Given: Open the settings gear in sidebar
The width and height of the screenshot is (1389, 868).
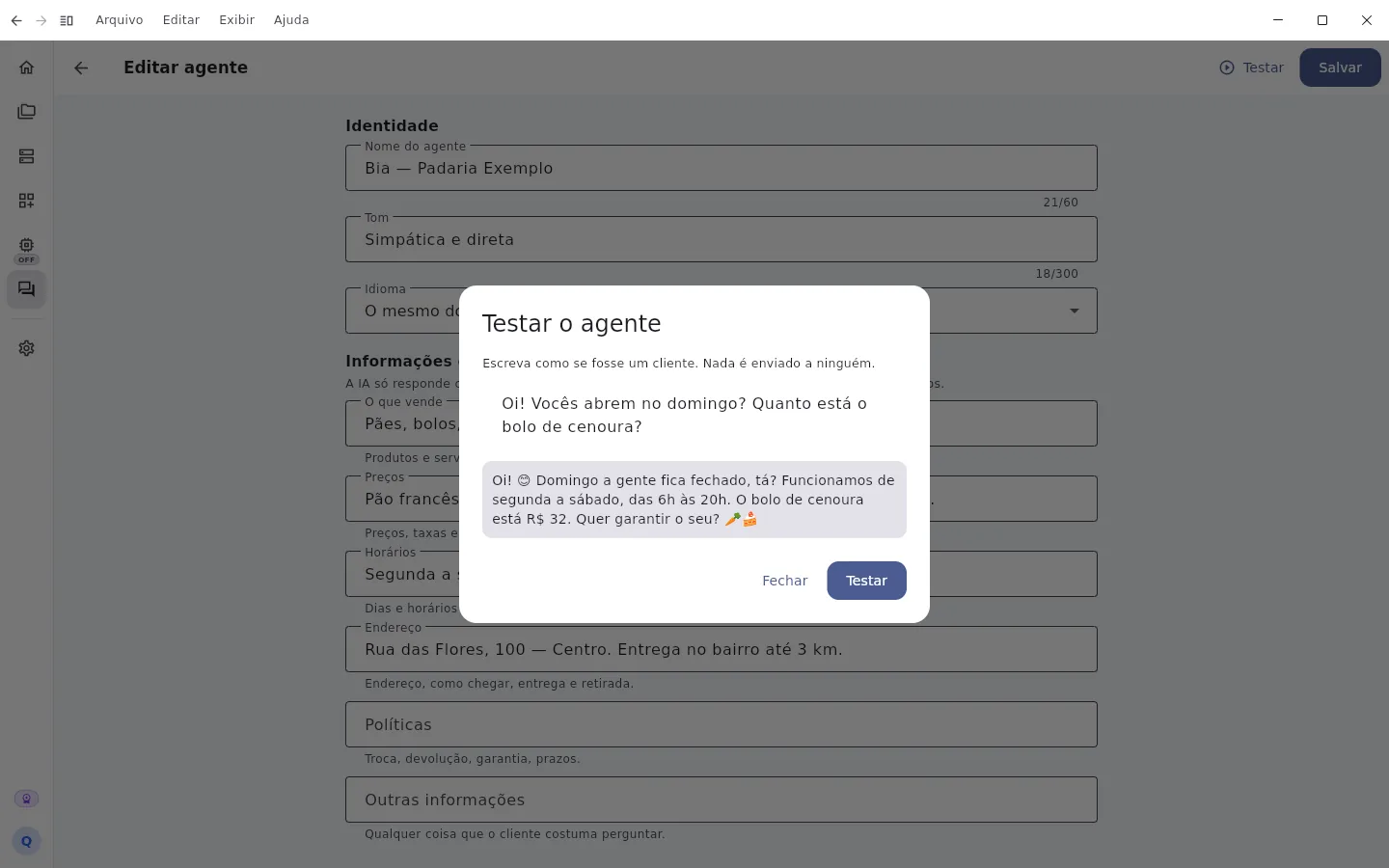Looking at the screenshot, I should coord(26,348).
